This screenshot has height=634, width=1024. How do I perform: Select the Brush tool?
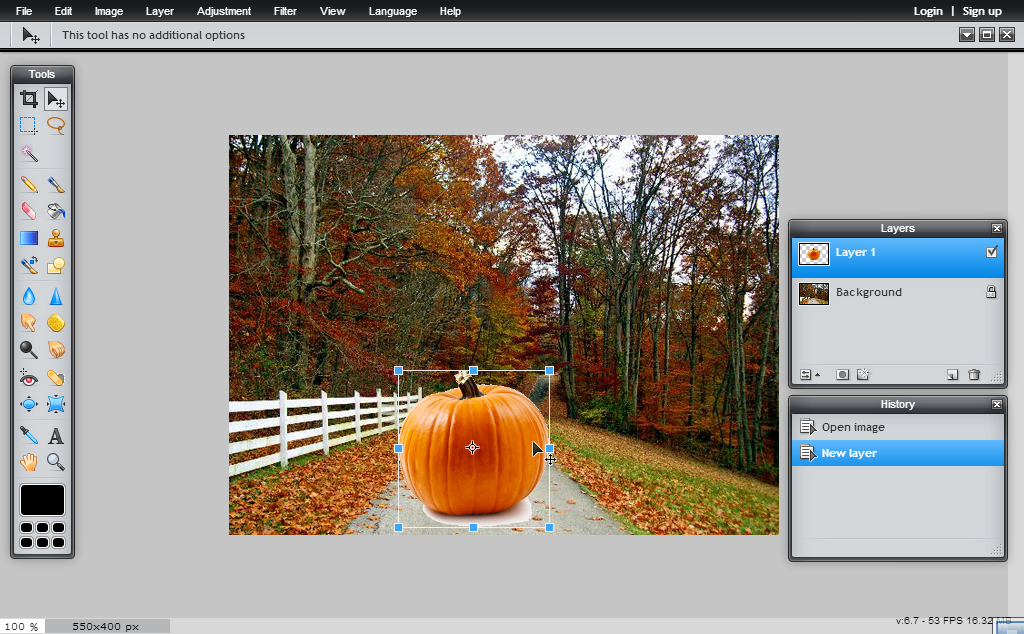pos(56,184)
